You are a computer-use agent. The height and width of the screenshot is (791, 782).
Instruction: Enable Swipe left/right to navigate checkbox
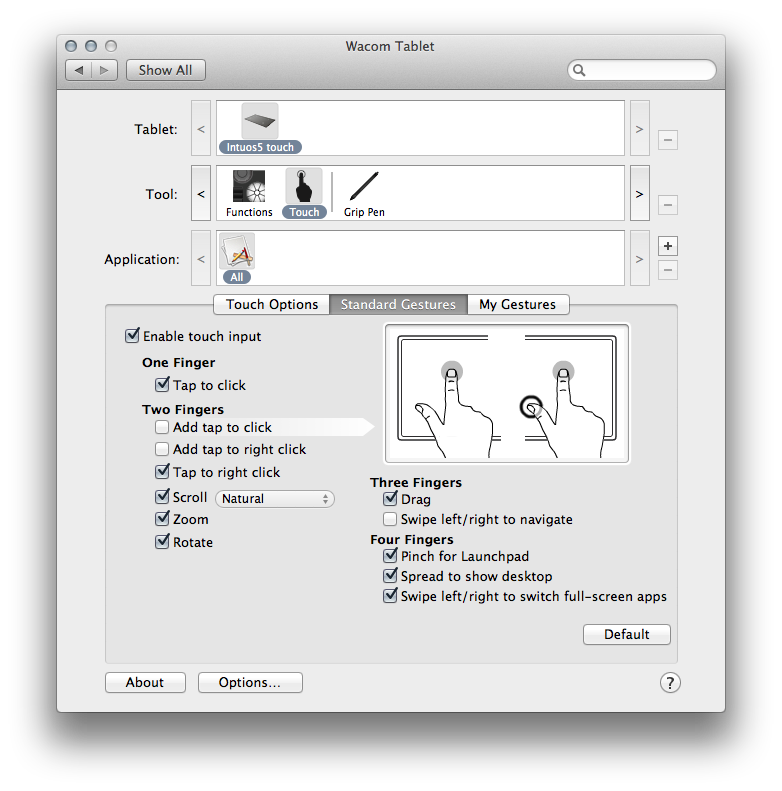click(390, 519)
